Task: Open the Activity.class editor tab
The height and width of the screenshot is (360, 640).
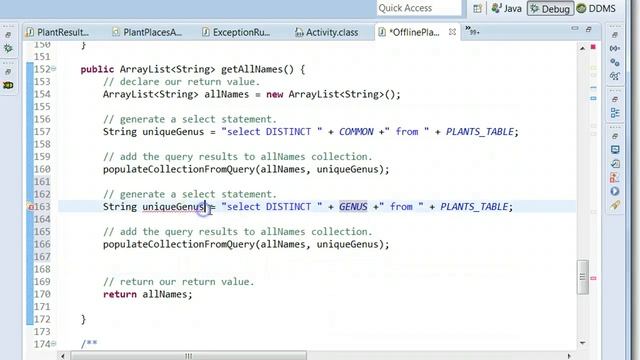Action: [327, 32]
